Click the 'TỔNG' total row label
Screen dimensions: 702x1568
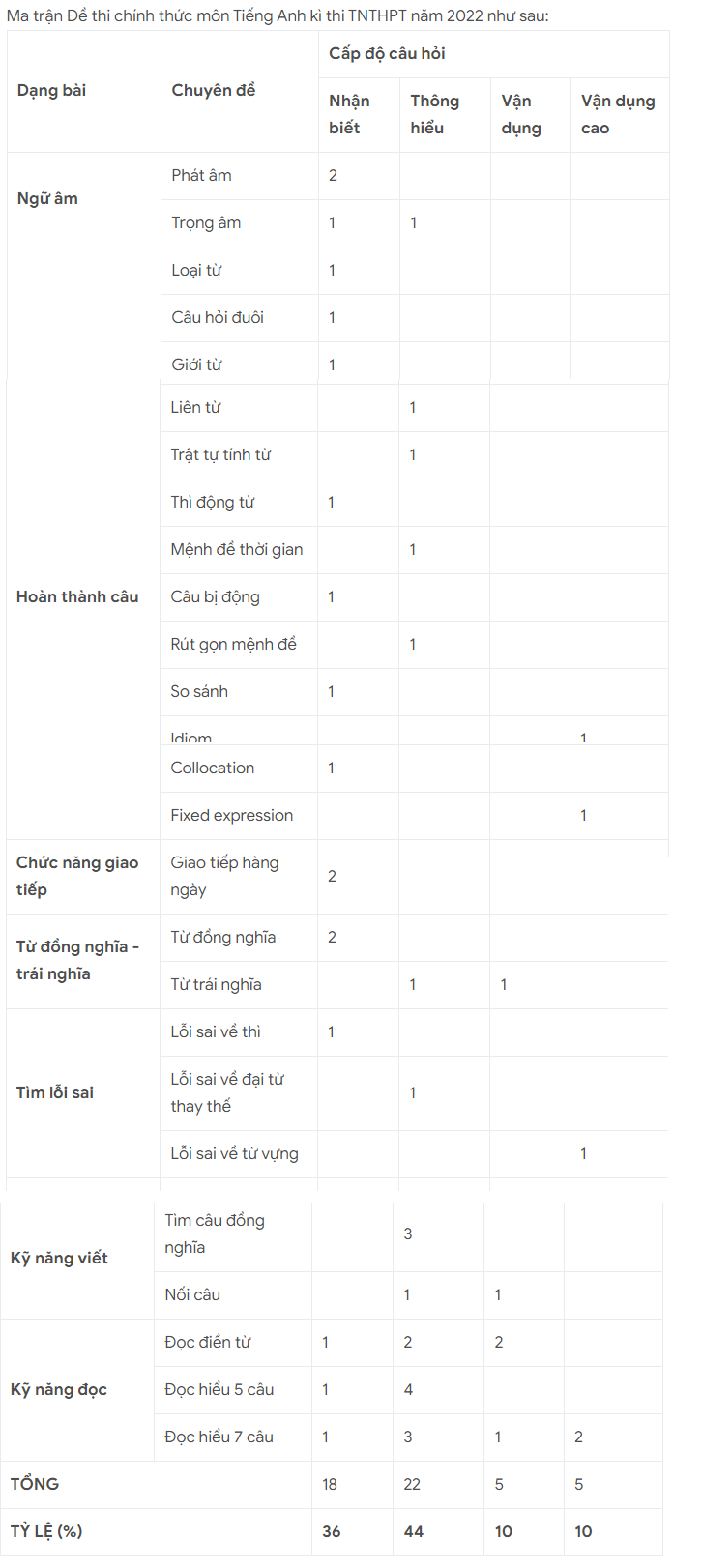[x=35, y=1485]
